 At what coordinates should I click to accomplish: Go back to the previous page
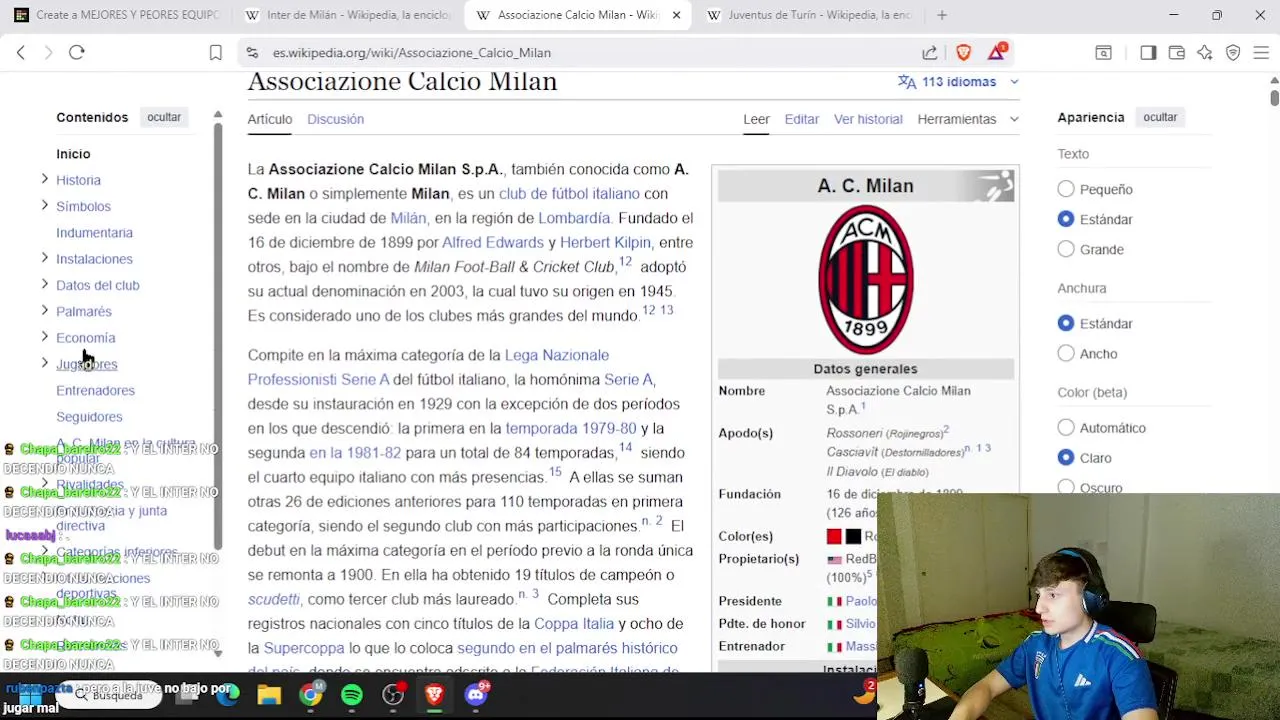click(x=21, y=53)
